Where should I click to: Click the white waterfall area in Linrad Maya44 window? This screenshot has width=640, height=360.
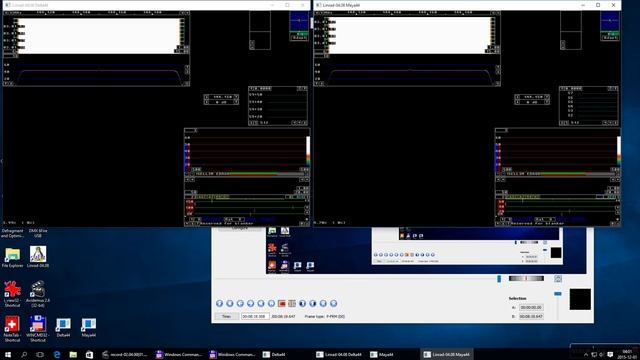(x=410, y=36)
